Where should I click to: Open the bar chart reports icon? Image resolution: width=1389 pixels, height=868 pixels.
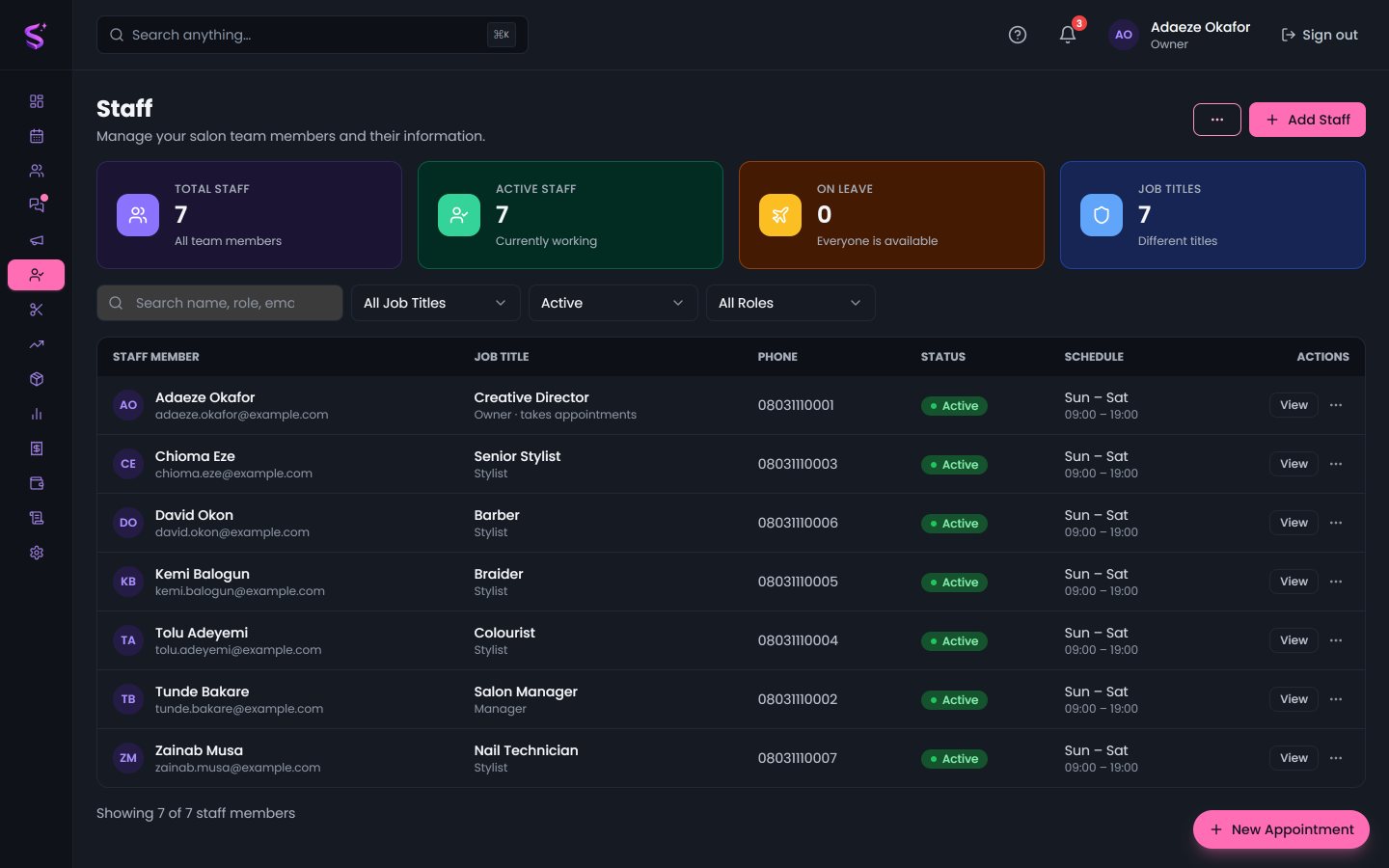pos(37,414)
